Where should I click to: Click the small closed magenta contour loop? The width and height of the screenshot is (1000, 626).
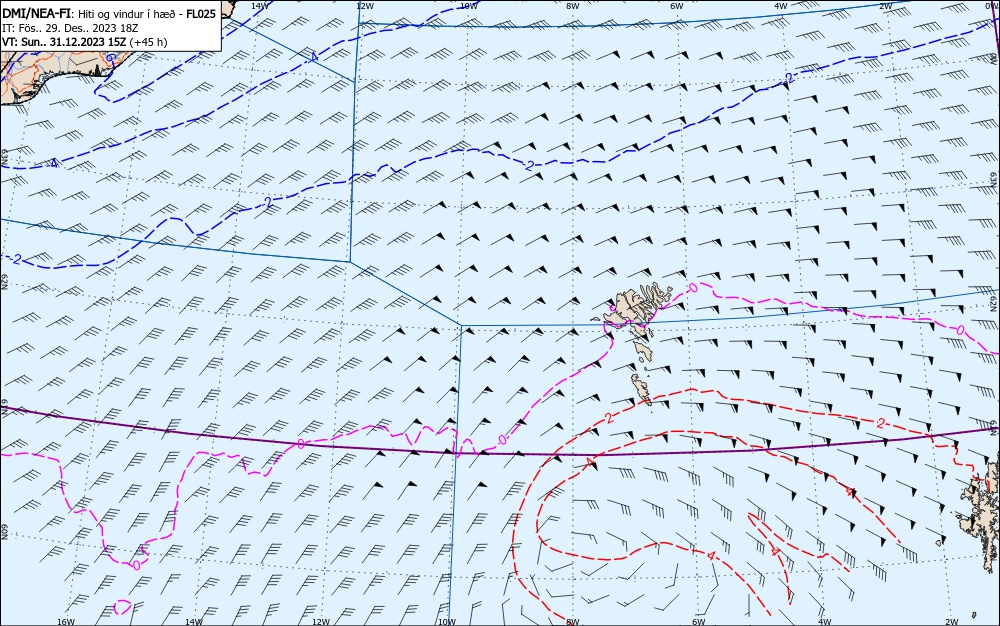coord(122,606)
